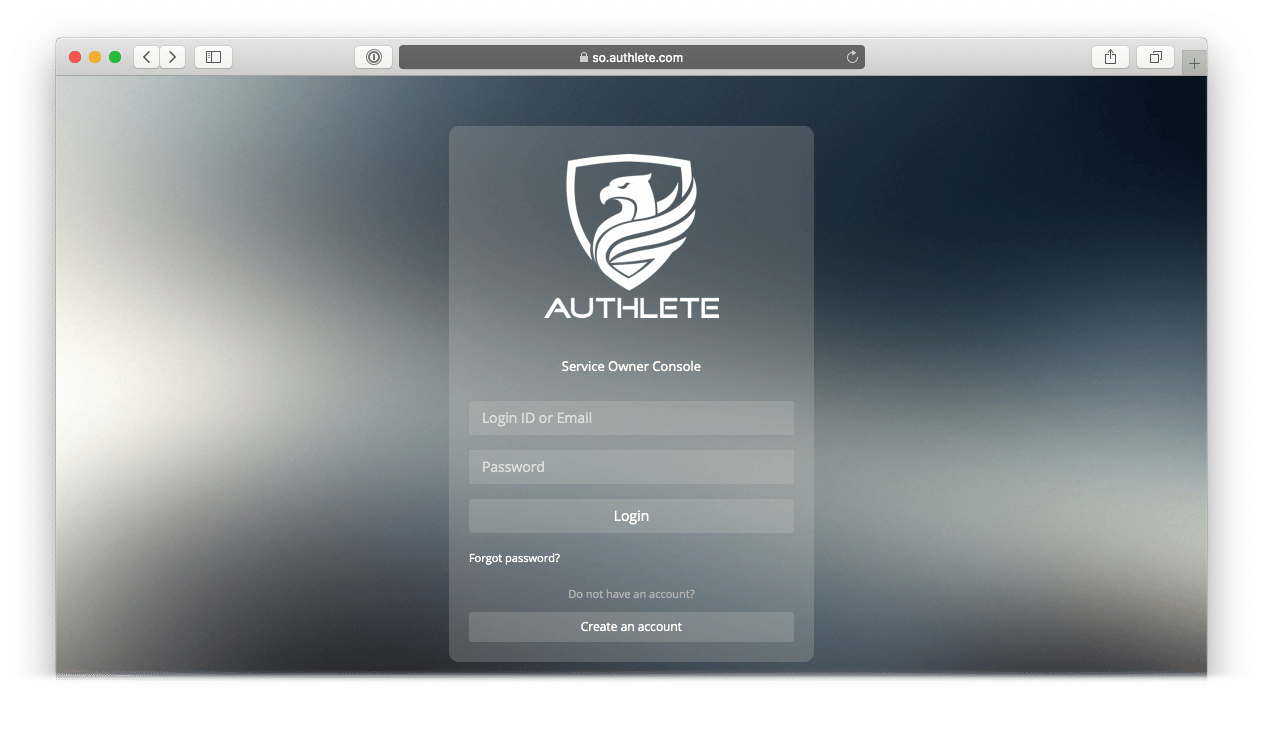Open the 1Password extension icon
This screenshot has height=739, width=1263.
point(373,57)
